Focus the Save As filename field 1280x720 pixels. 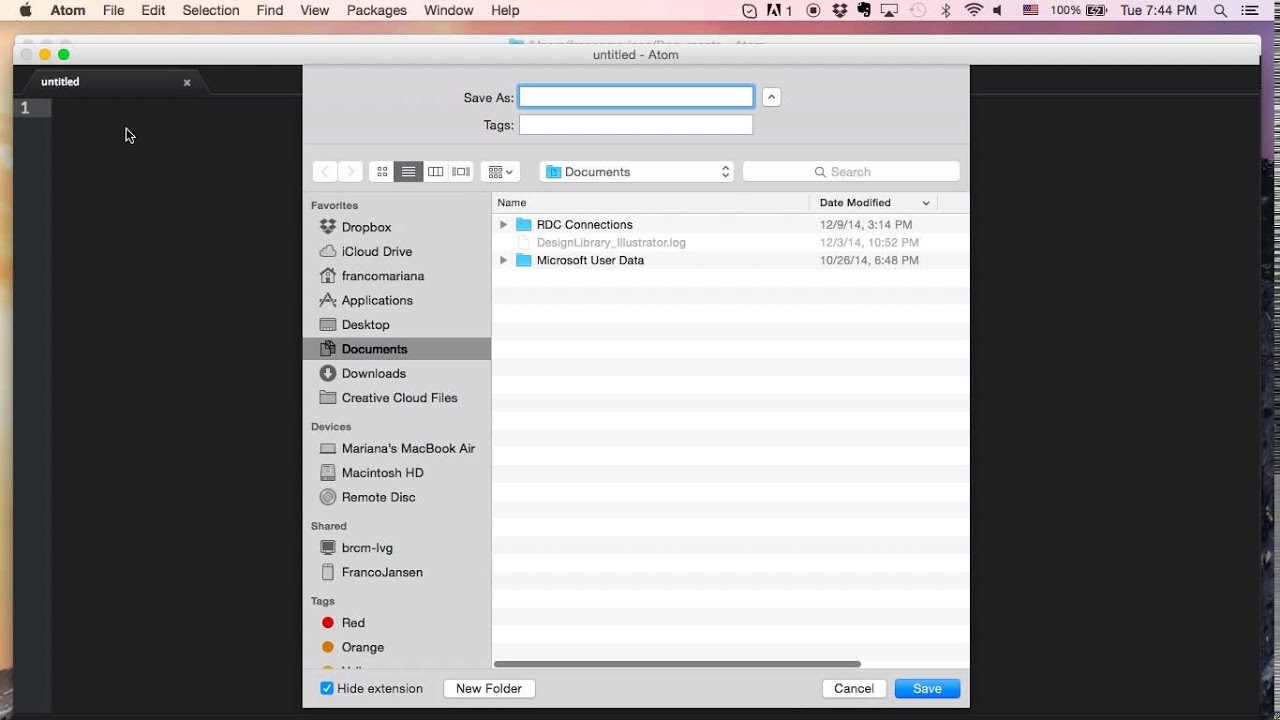(x=636, y=97)
